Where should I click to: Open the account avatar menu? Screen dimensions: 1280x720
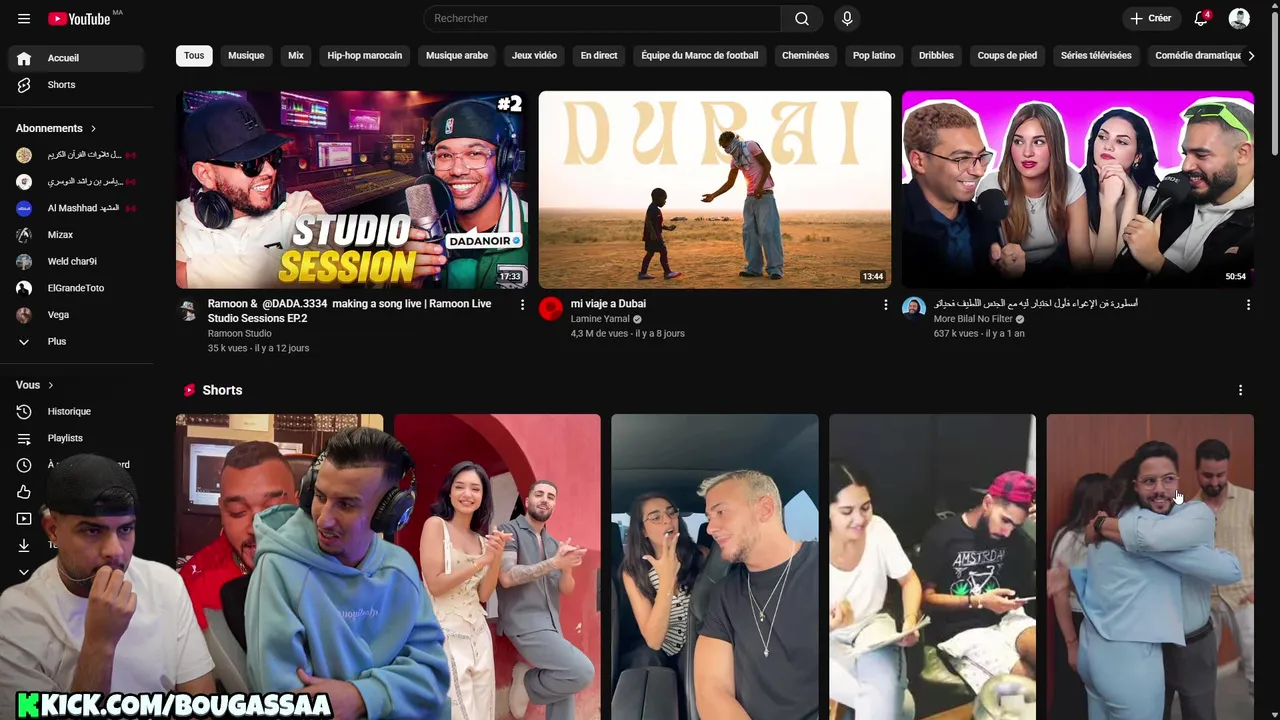click(1239, 19)
